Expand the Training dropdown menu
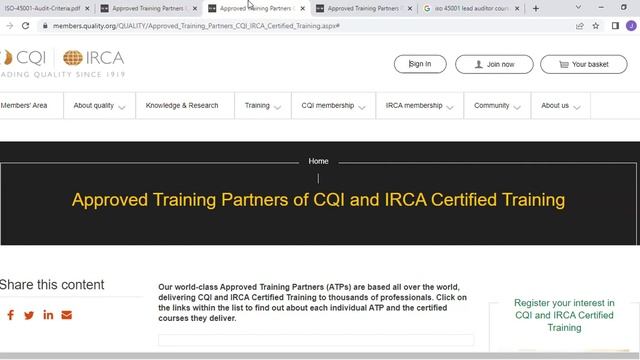 click(263, 106)
